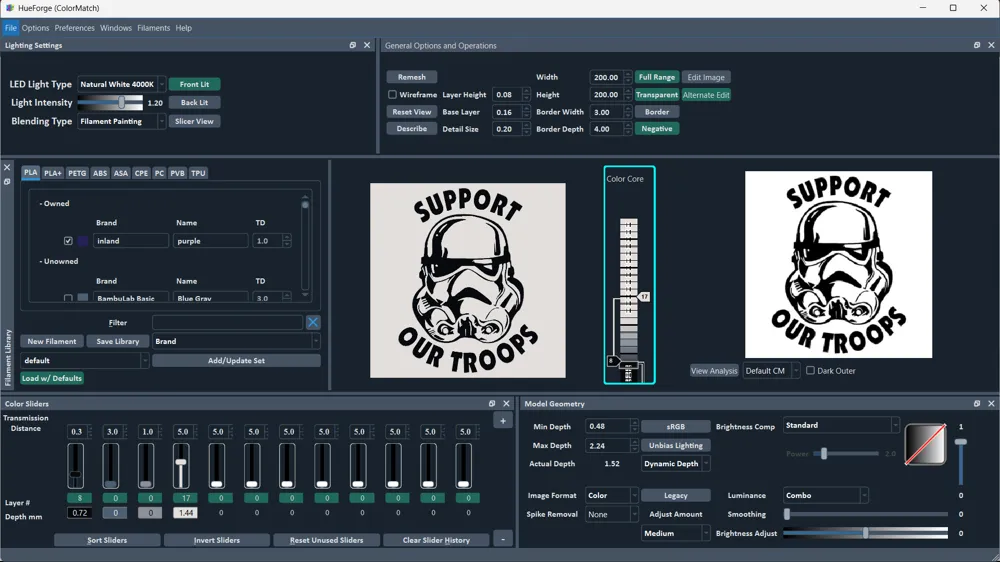Open the Luminance Combo dropdown

826,496
